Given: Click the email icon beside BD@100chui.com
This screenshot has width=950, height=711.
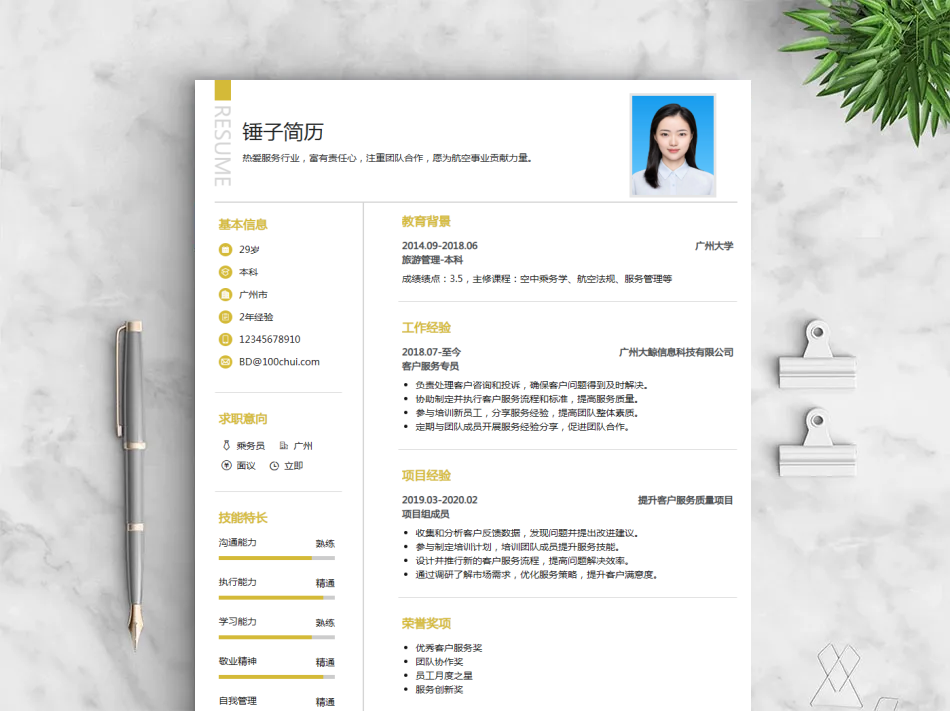Looking at the screenshot, I should [225, 362].
